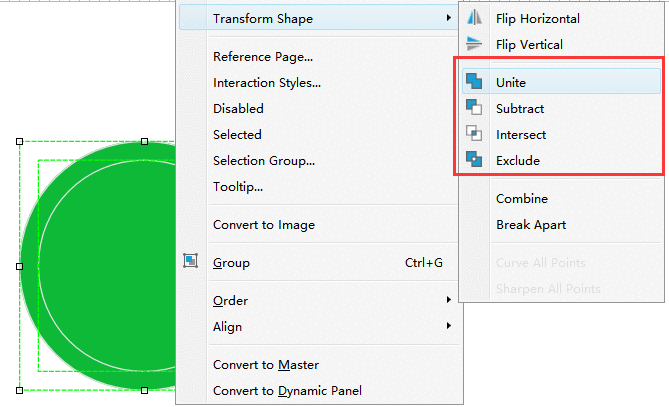This screenshot has height=407, width=669.
Task: Expand the Transform Shape submenu arrow
Action: [x=448, y=18]
